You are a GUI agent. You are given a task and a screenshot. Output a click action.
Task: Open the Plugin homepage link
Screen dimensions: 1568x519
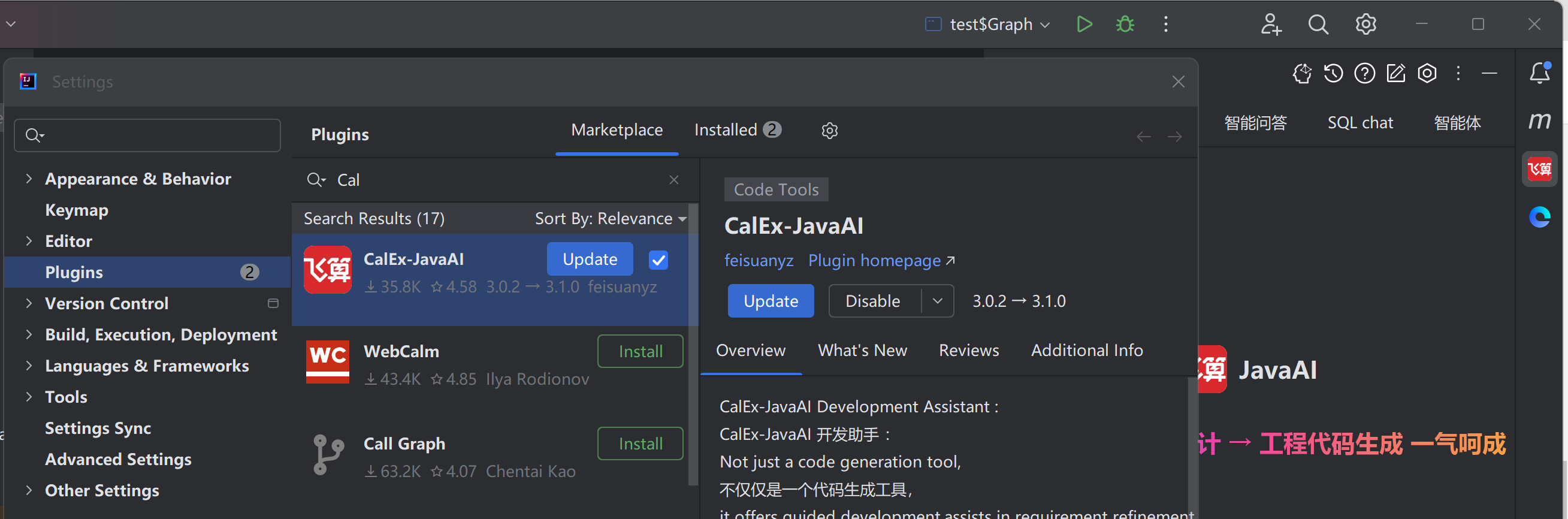881,261
